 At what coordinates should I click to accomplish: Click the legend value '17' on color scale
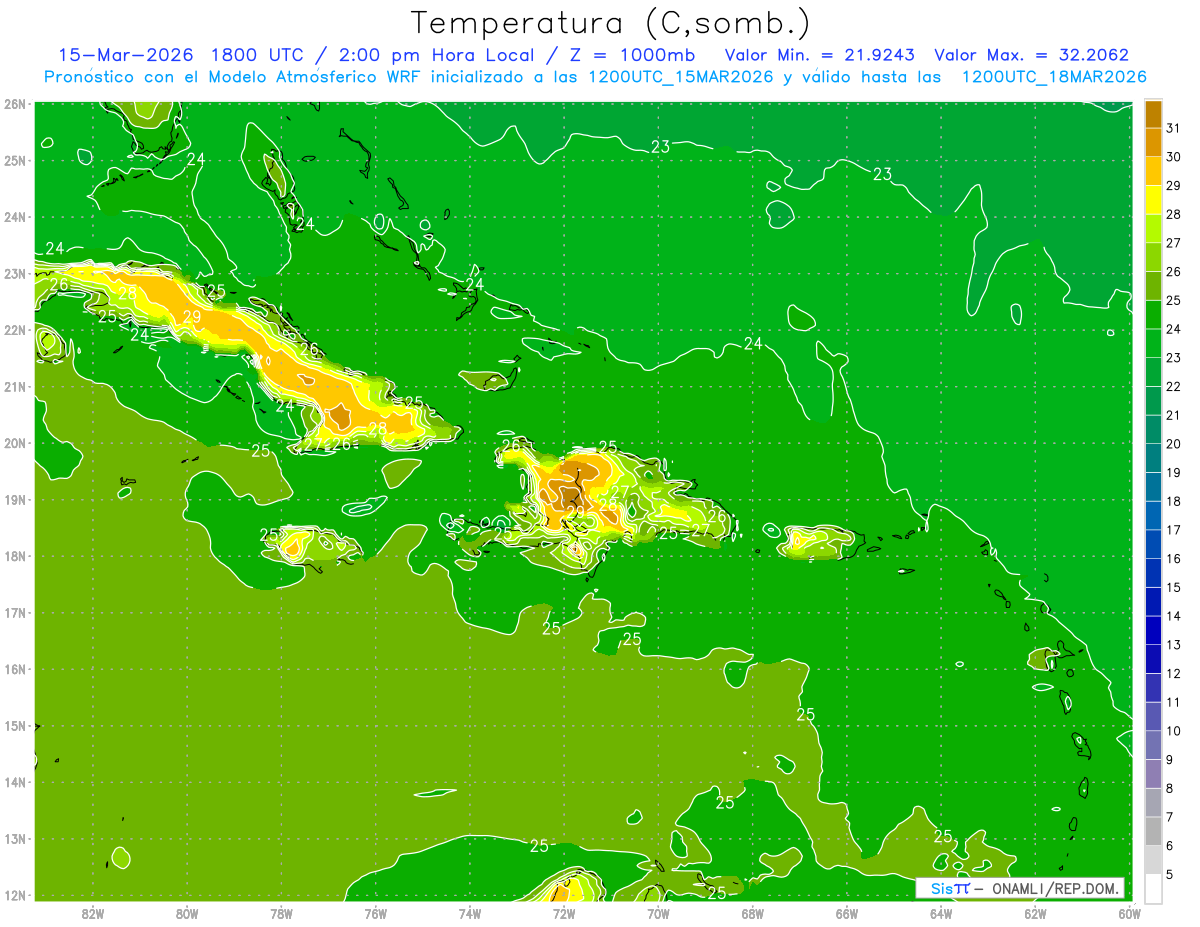tap(1174, 530)
